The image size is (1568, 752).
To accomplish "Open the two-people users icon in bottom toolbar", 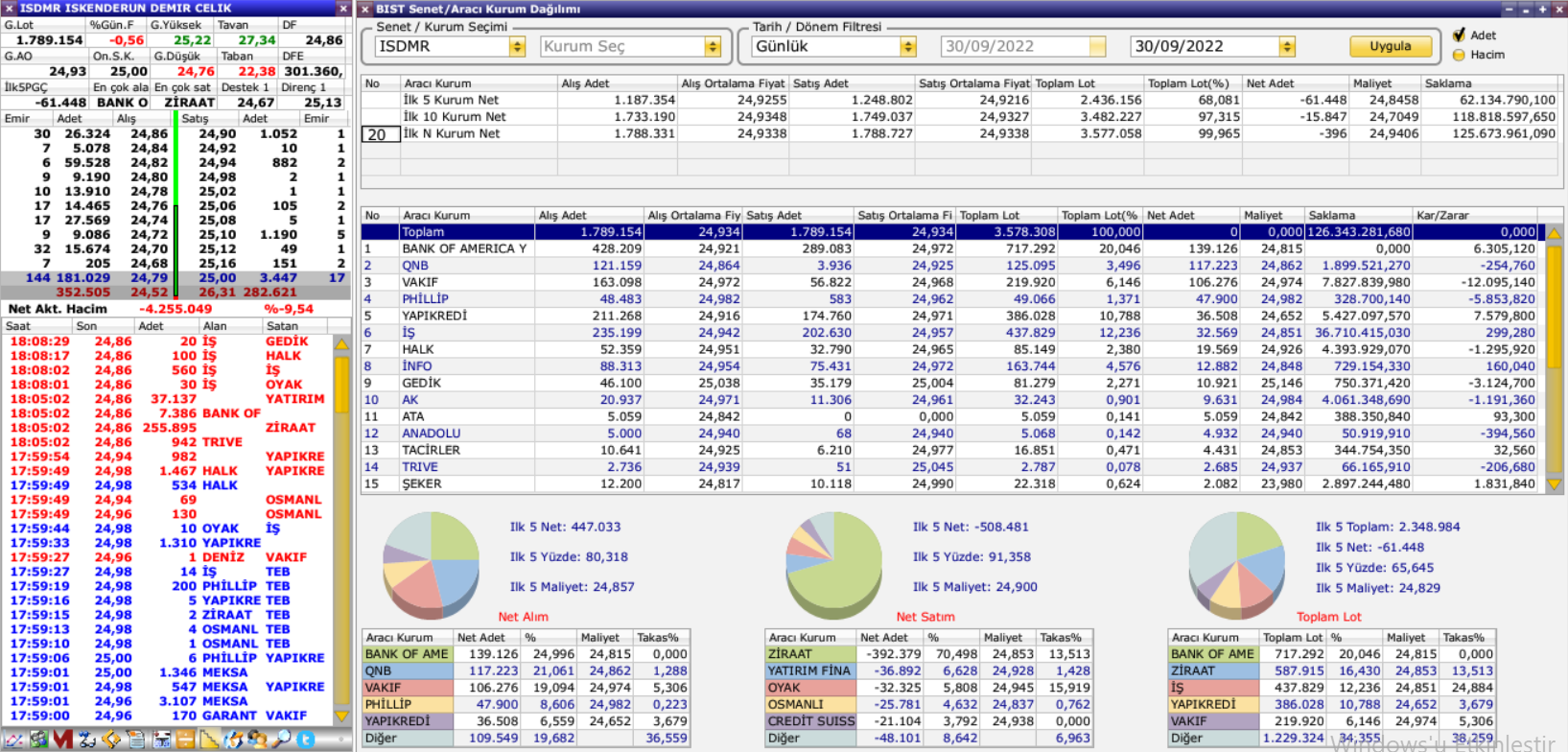I will (257, 740).
